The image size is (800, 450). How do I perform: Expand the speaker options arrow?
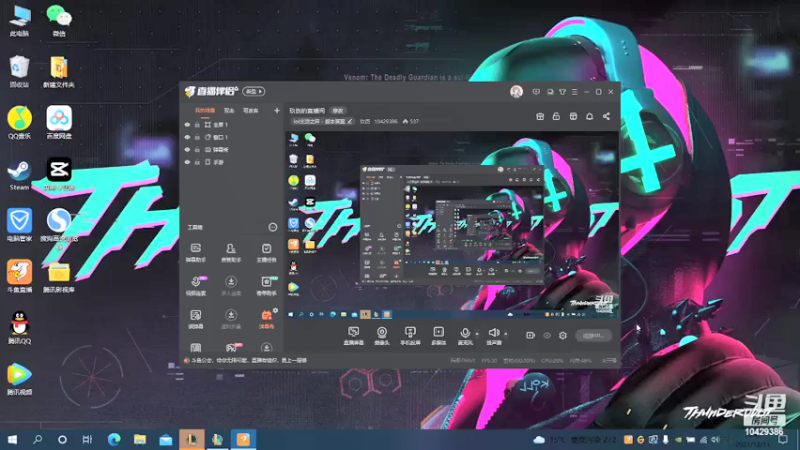[x=506, y=334]
